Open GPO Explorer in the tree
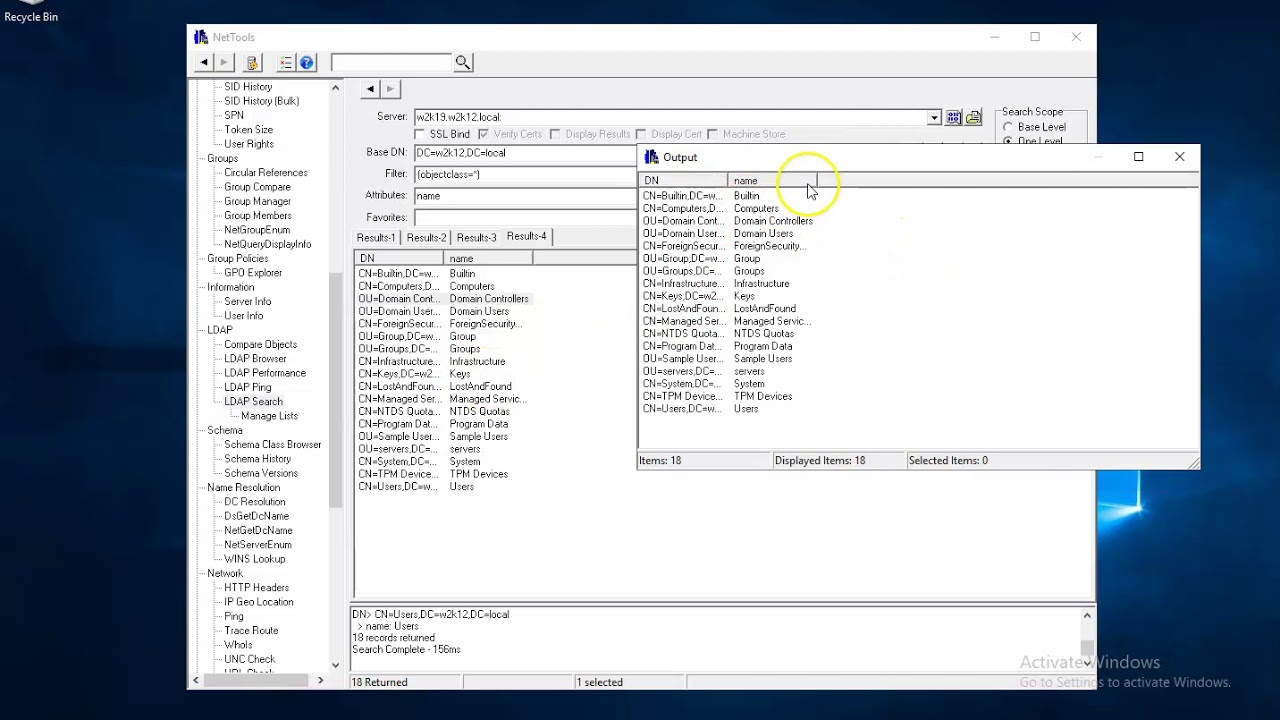Viewport: 1280px width, 720px height. (253, 273)
